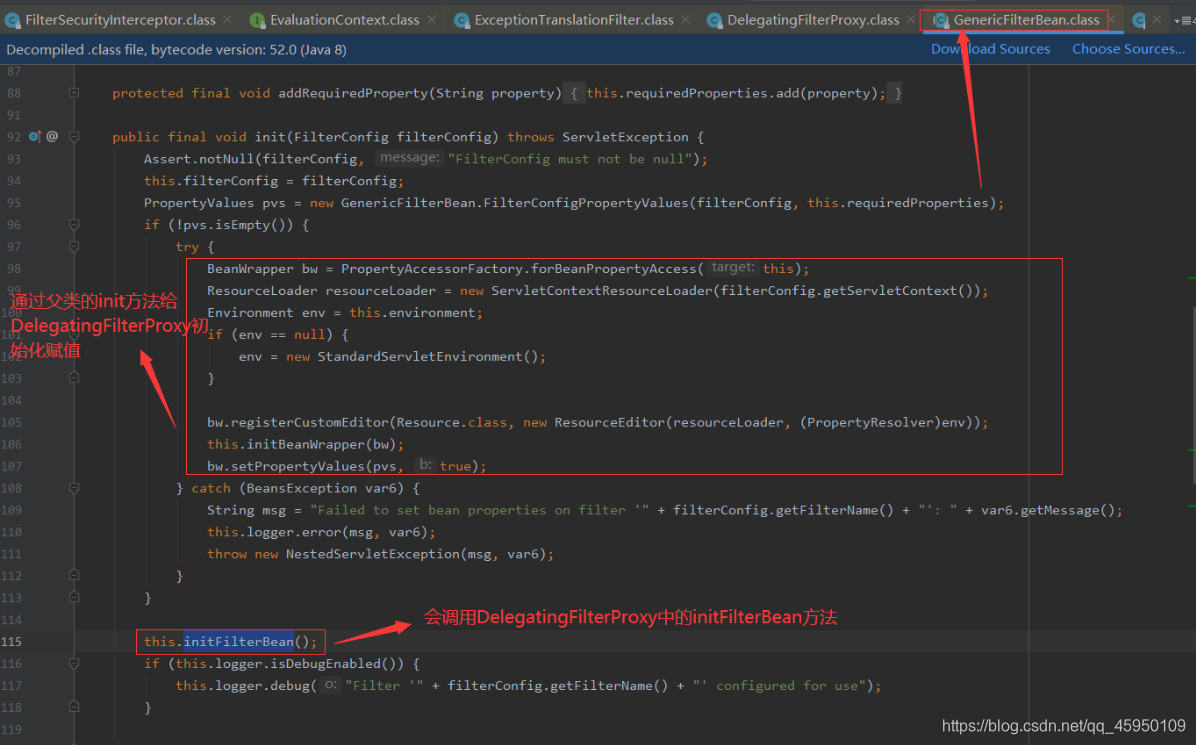Collapse init method at line 92
The height and width of the screenshot is (745, 1196).
74,137
